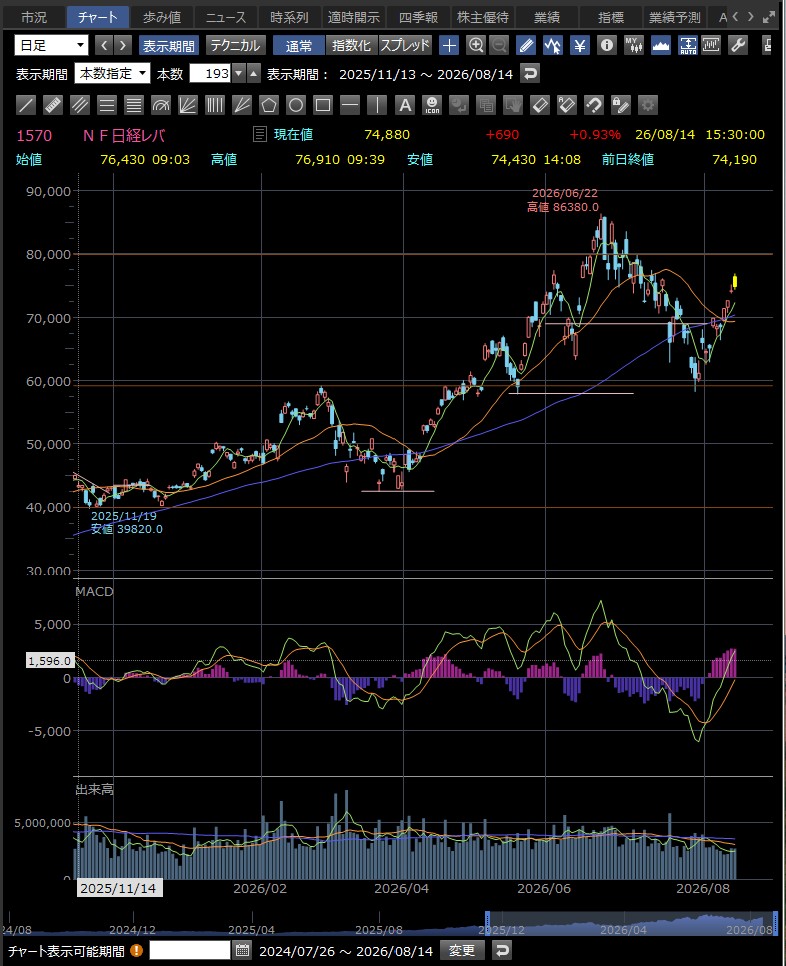
Task: Decrease bar count with down arrow
Action: [x=239, y=74]
